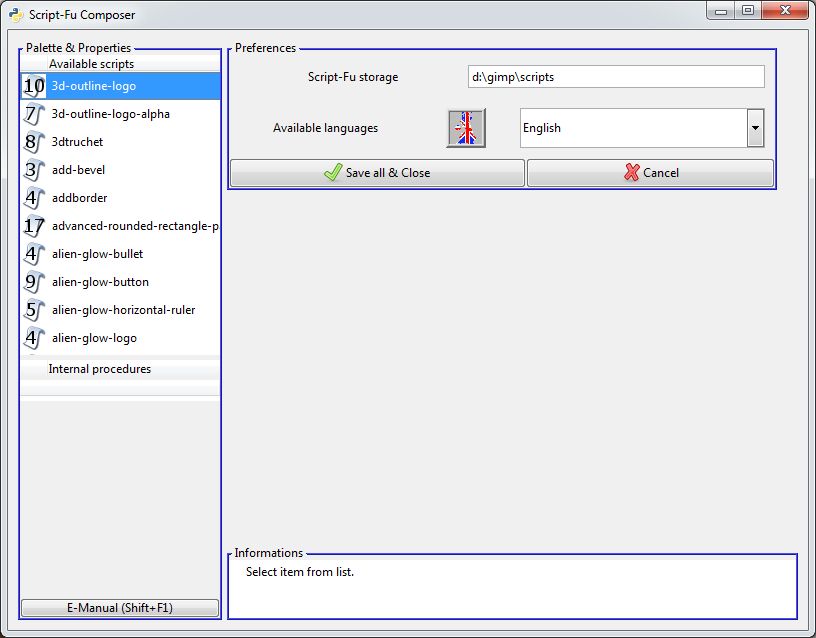The height and width of the screenshot is (638, 816).
Task: Choose advanced-rounded-rectangle script entry
Action: click(x=135, y=226)
